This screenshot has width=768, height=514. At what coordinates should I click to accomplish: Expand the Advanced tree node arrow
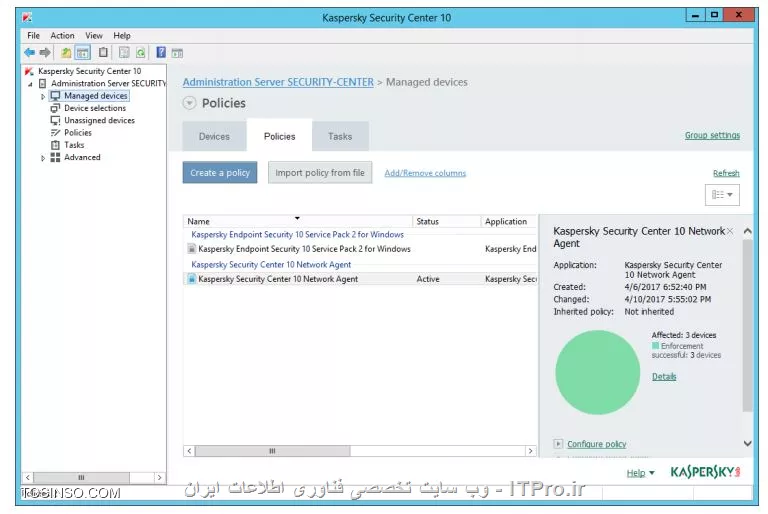click(43, 158)
